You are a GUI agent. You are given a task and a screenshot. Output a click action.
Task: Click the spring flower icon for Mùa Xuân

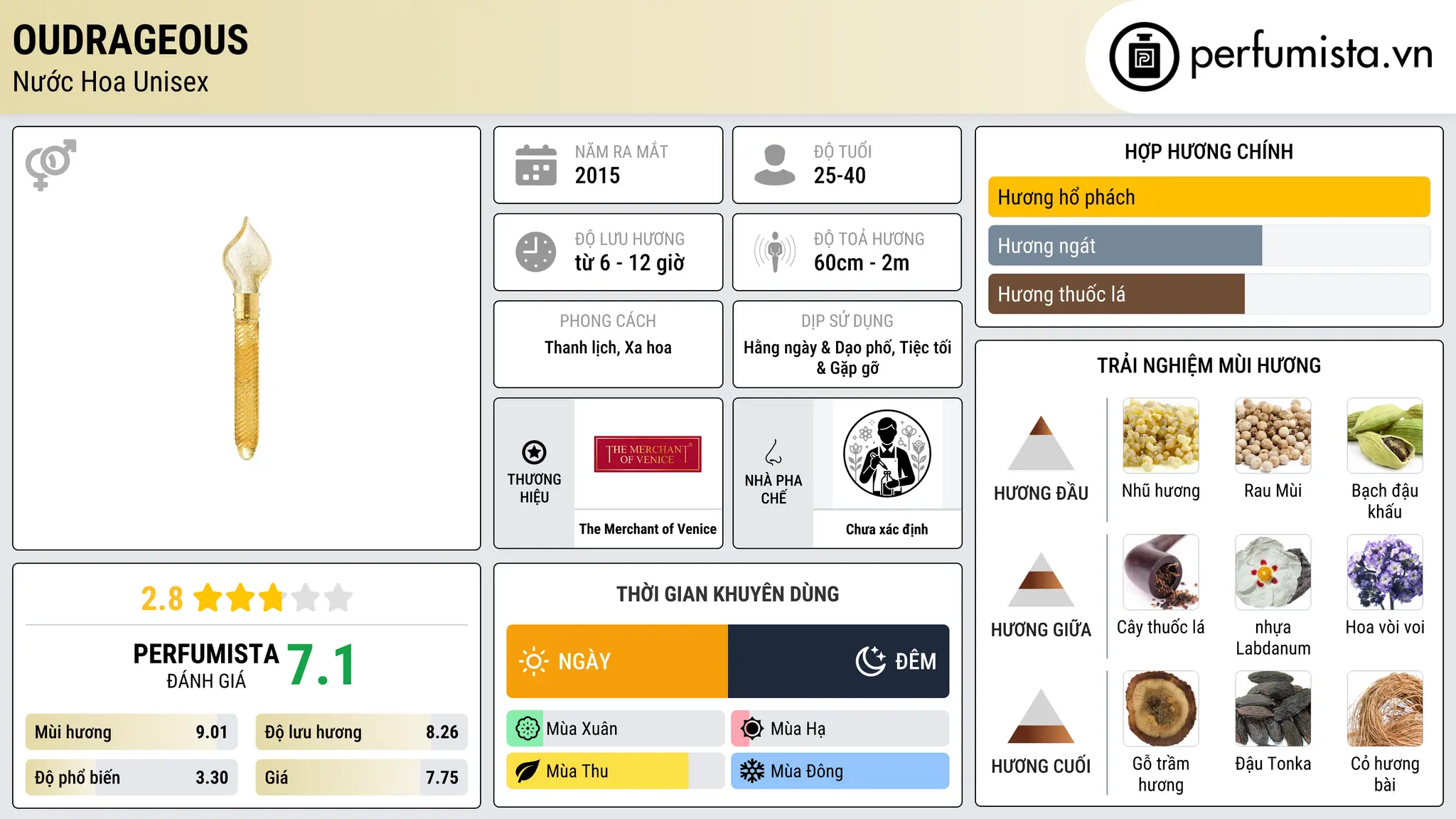tap(528, 729)
